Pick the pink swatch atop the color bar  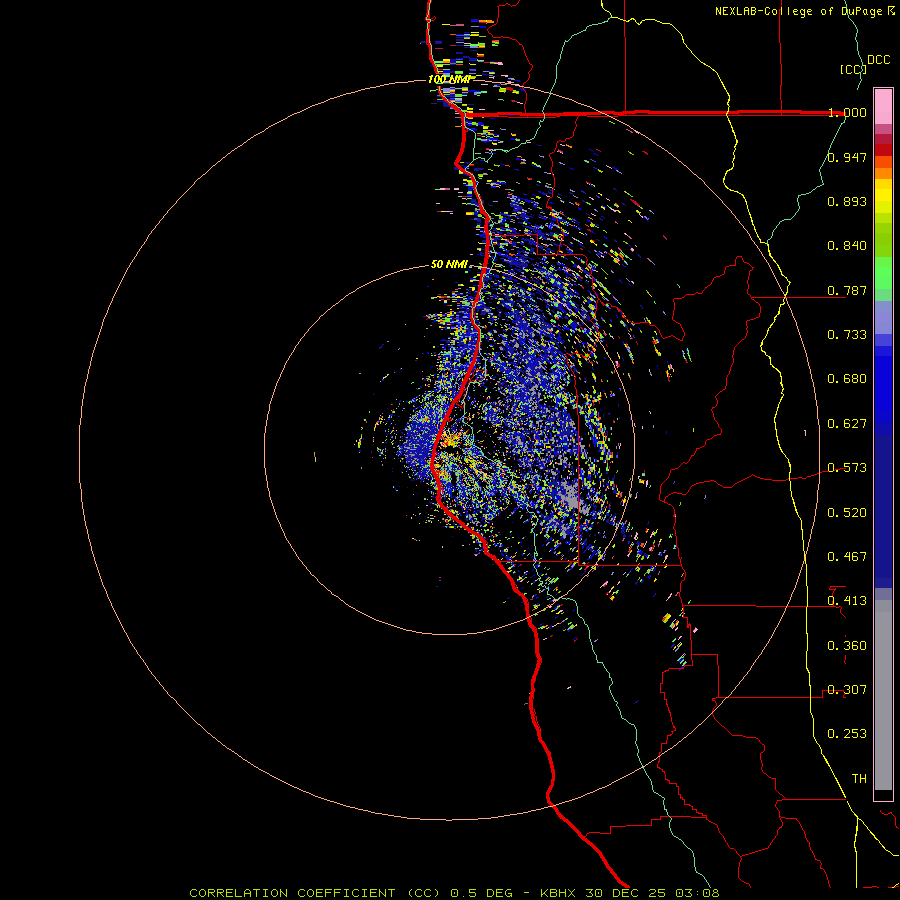(883, 107)
